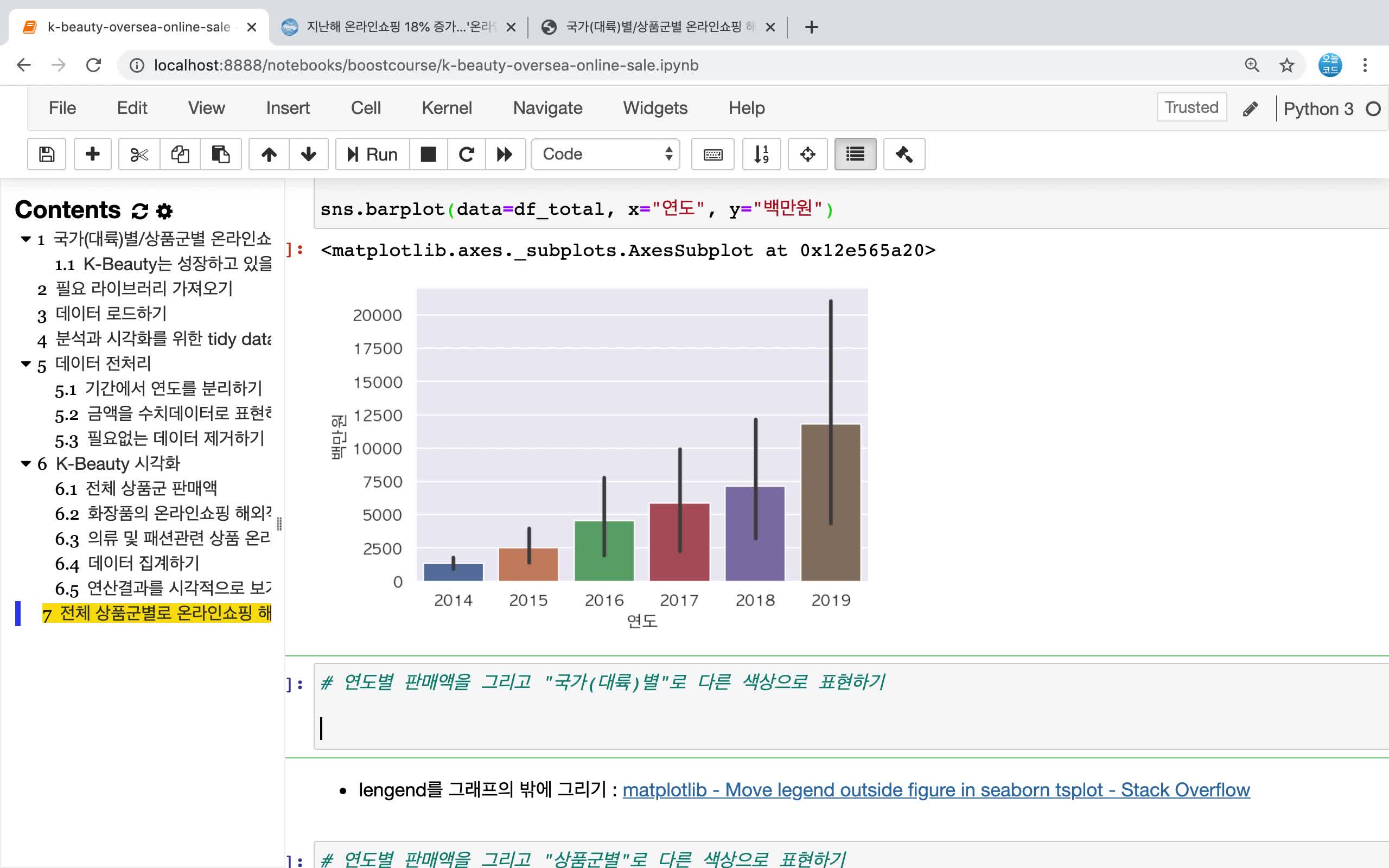Image resolution: width=1389 pixels, height=868 pixels.
Task: Interrupt the kernel with the stop icon
Action: tap(428, 154)
